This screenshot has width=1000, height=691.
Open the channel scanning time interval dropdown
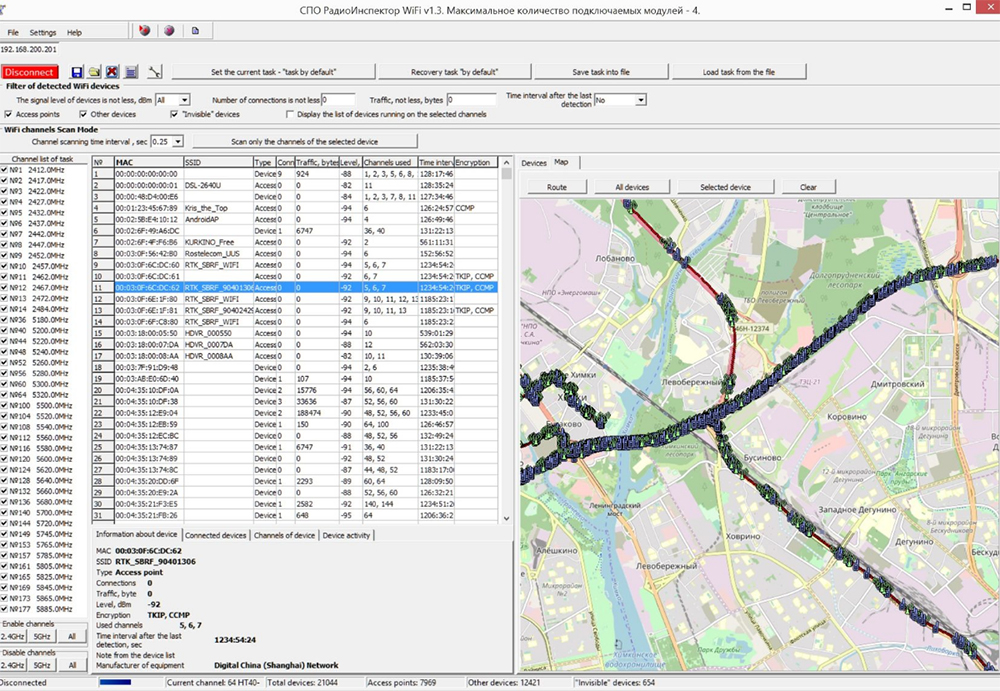(x=179, y=142)
